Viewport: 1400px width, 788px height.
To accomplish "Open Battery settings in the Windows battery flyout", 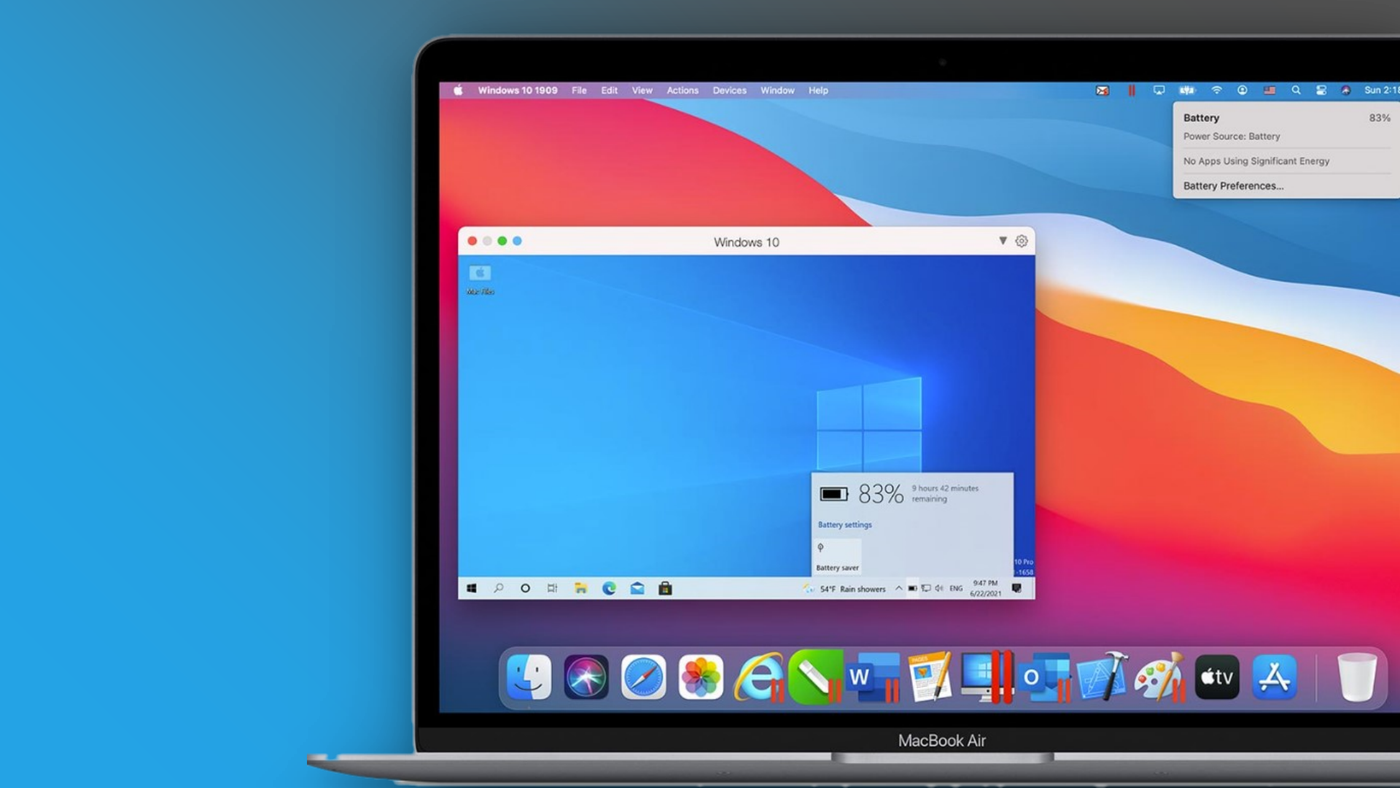I will coord(844,524).
